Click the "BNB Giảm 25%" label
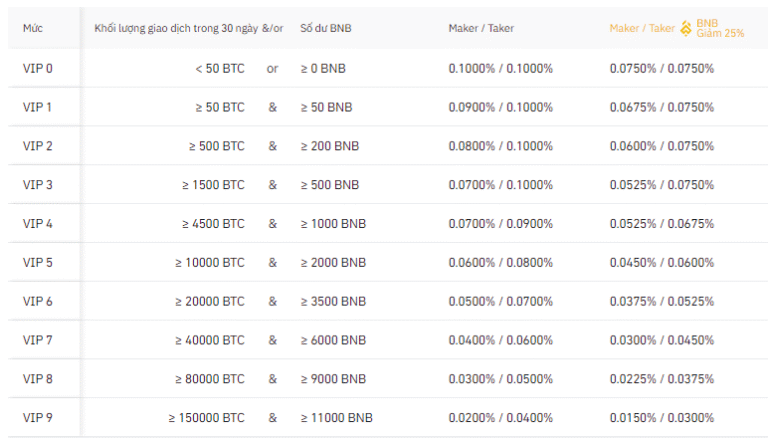 click(x=720, y=28)
